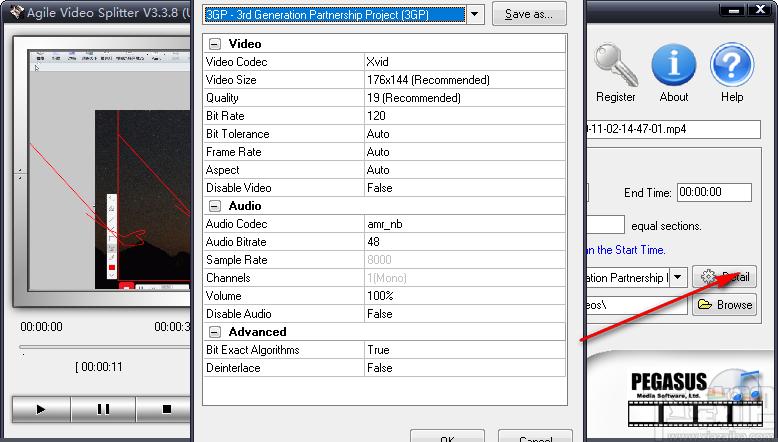Collapse the Advanced section

click(x=215, y=332)
